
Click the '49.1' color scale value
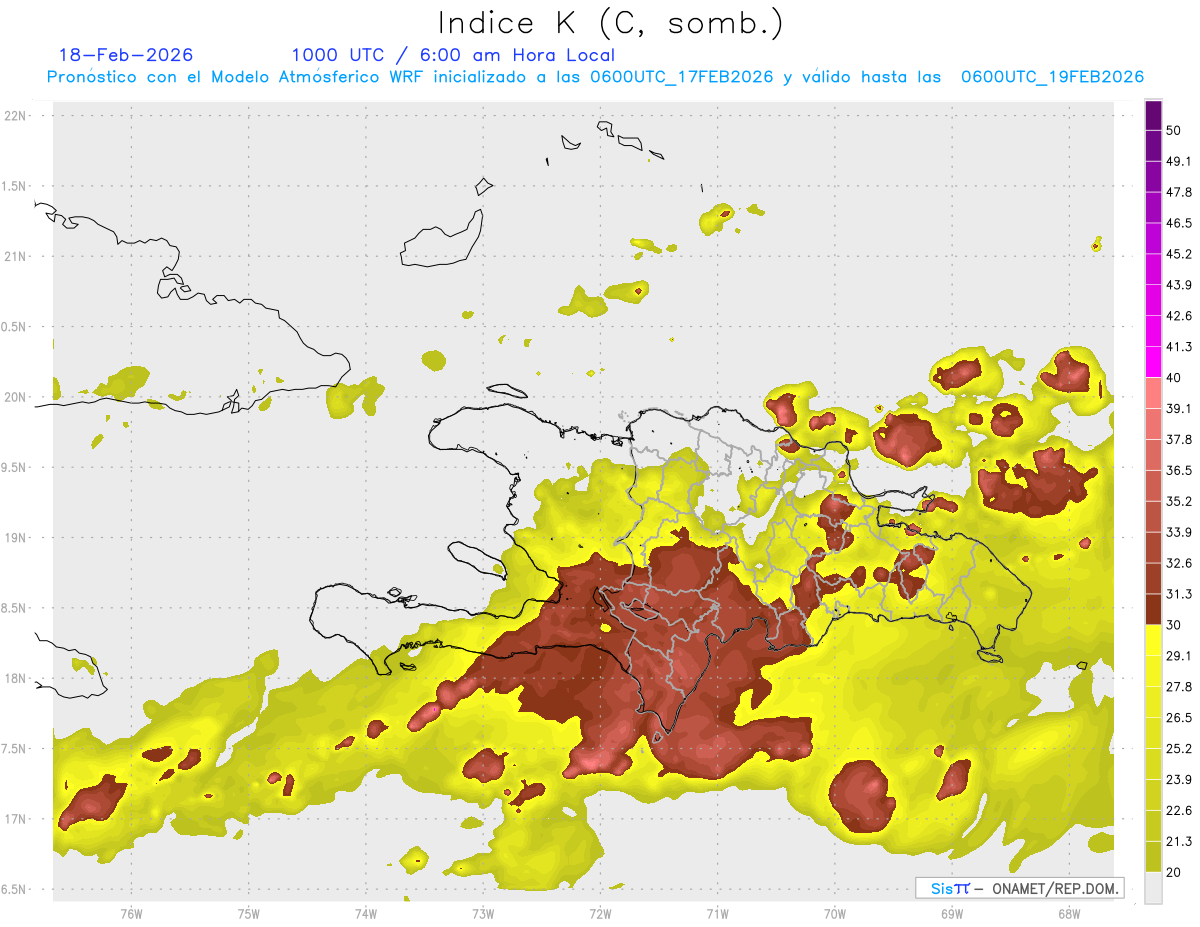coord(1179,161)
